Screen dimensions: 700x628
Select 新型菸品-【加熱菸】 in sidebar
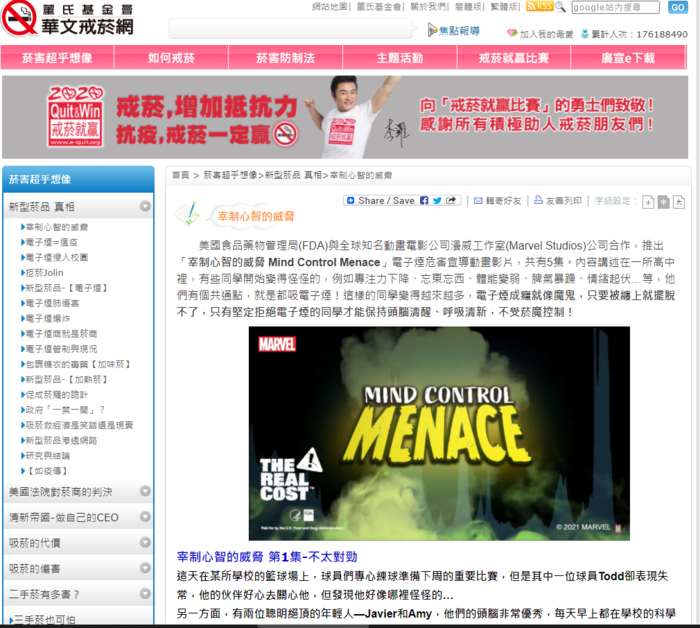(x=67, y=379)
